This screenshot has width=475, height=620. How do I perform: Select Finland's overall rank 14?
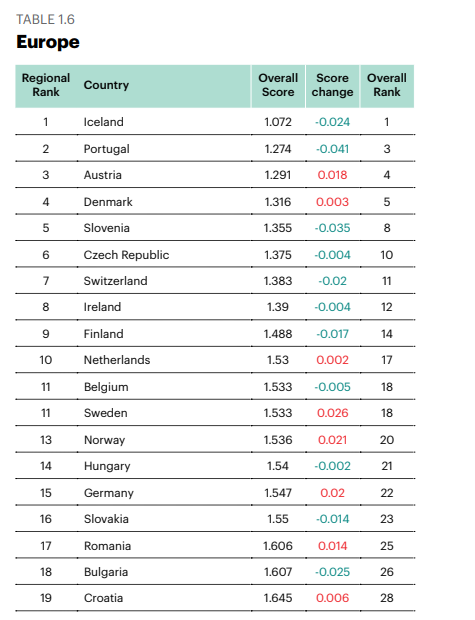387,334
